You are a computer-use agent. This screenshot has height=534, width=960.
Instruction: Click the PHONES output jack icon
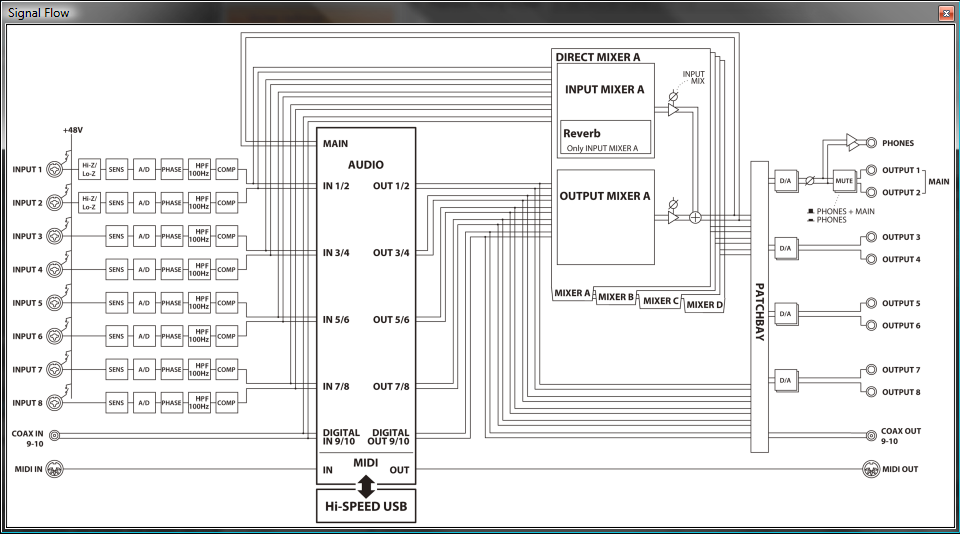(x=872, y=143)
